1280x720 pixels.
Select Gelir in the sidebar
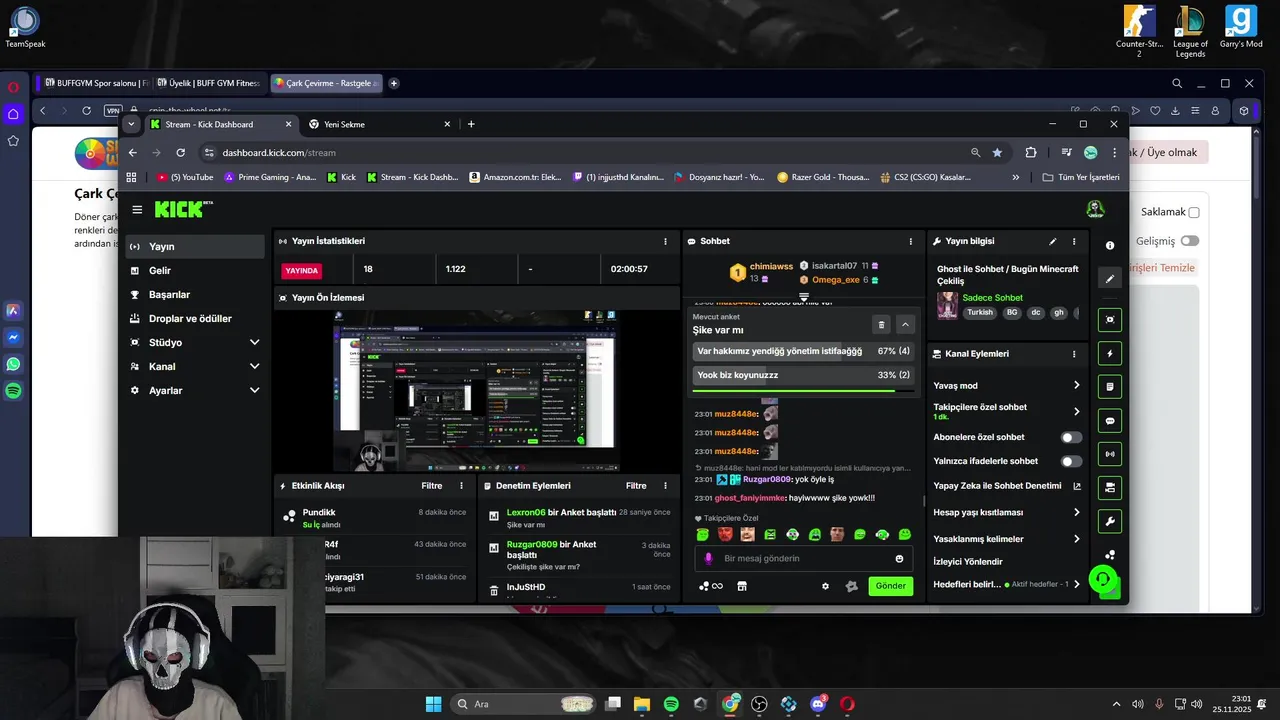click(195, 270)
